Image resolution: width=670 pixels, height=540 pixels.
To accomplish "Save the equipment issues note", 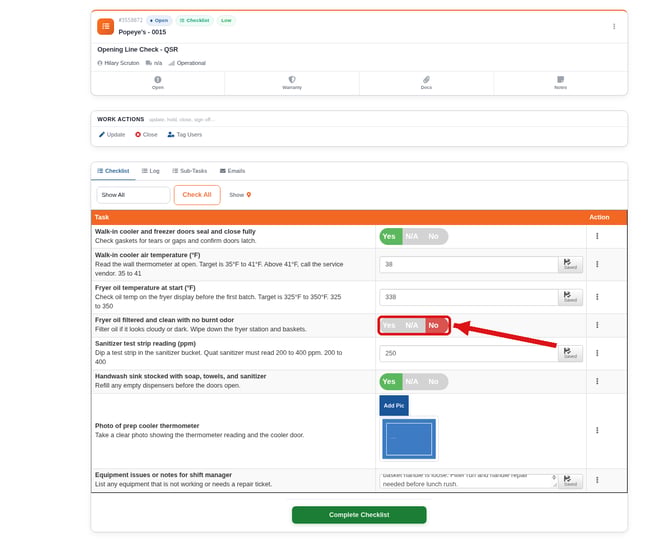I will click(x=570, y=481).
